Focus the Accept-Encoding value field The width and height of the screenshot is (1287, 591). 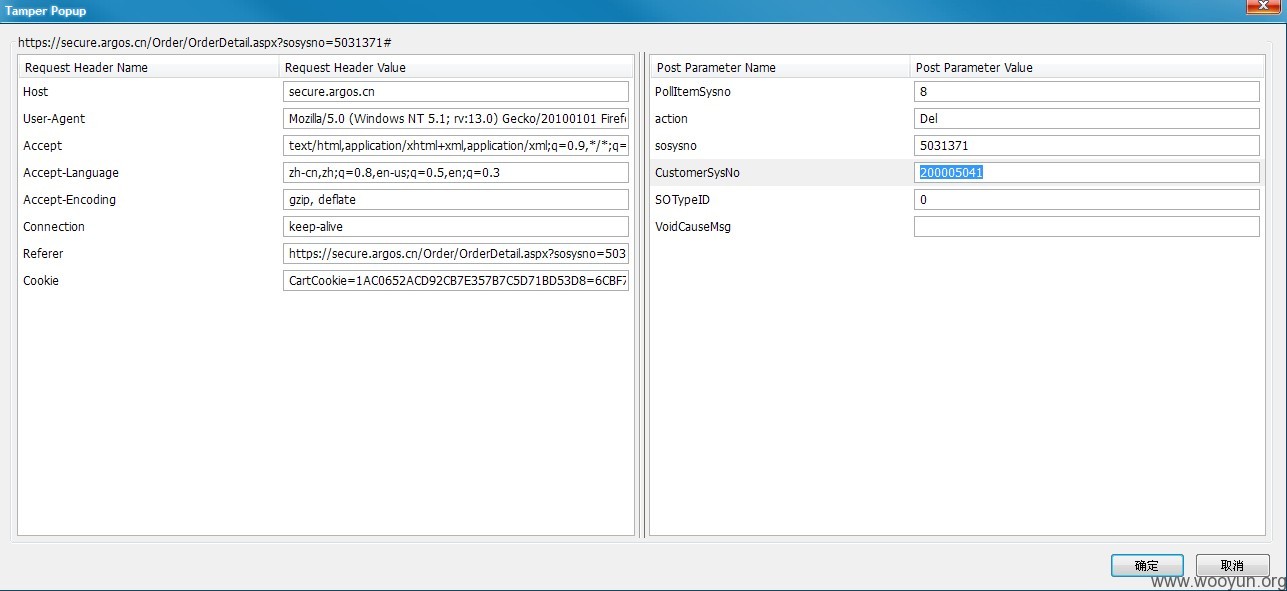click(456, 200)
